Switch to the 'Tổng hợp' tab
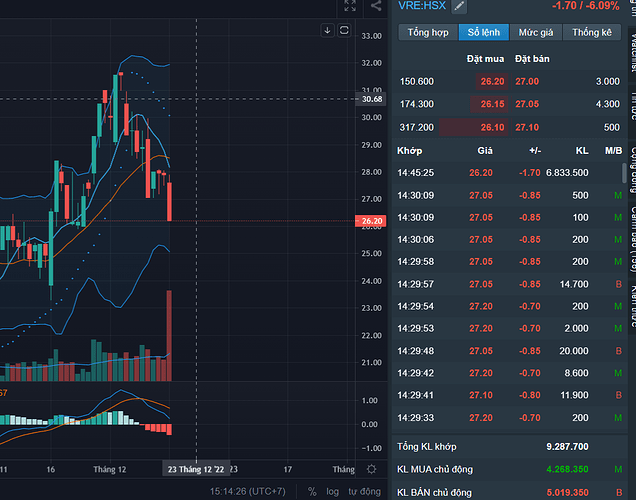This screenshot has width=636, height=500. point(428,32)
